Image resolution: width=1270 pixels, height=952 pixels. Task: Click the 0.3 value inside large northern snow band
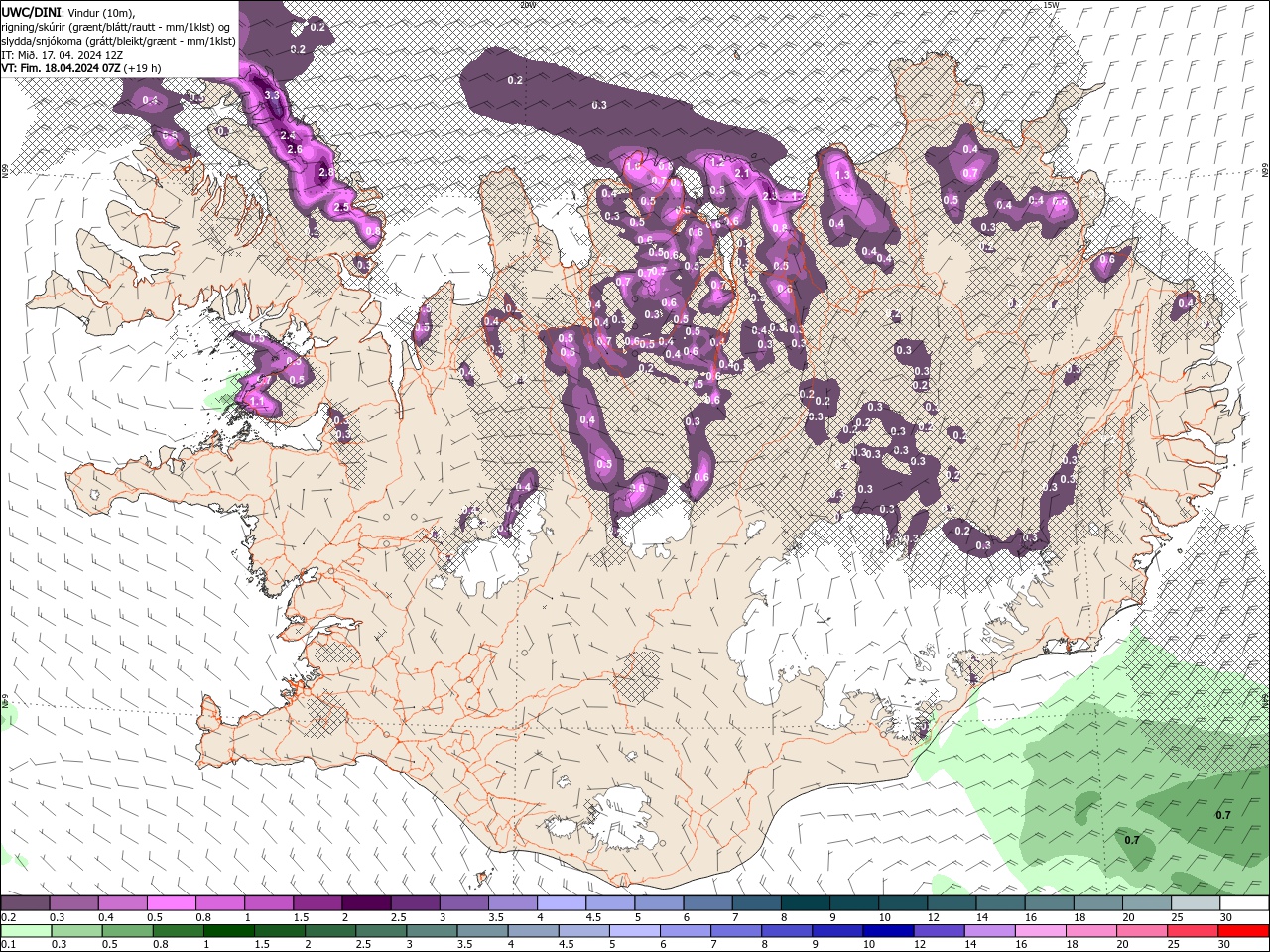click(599, 105)
